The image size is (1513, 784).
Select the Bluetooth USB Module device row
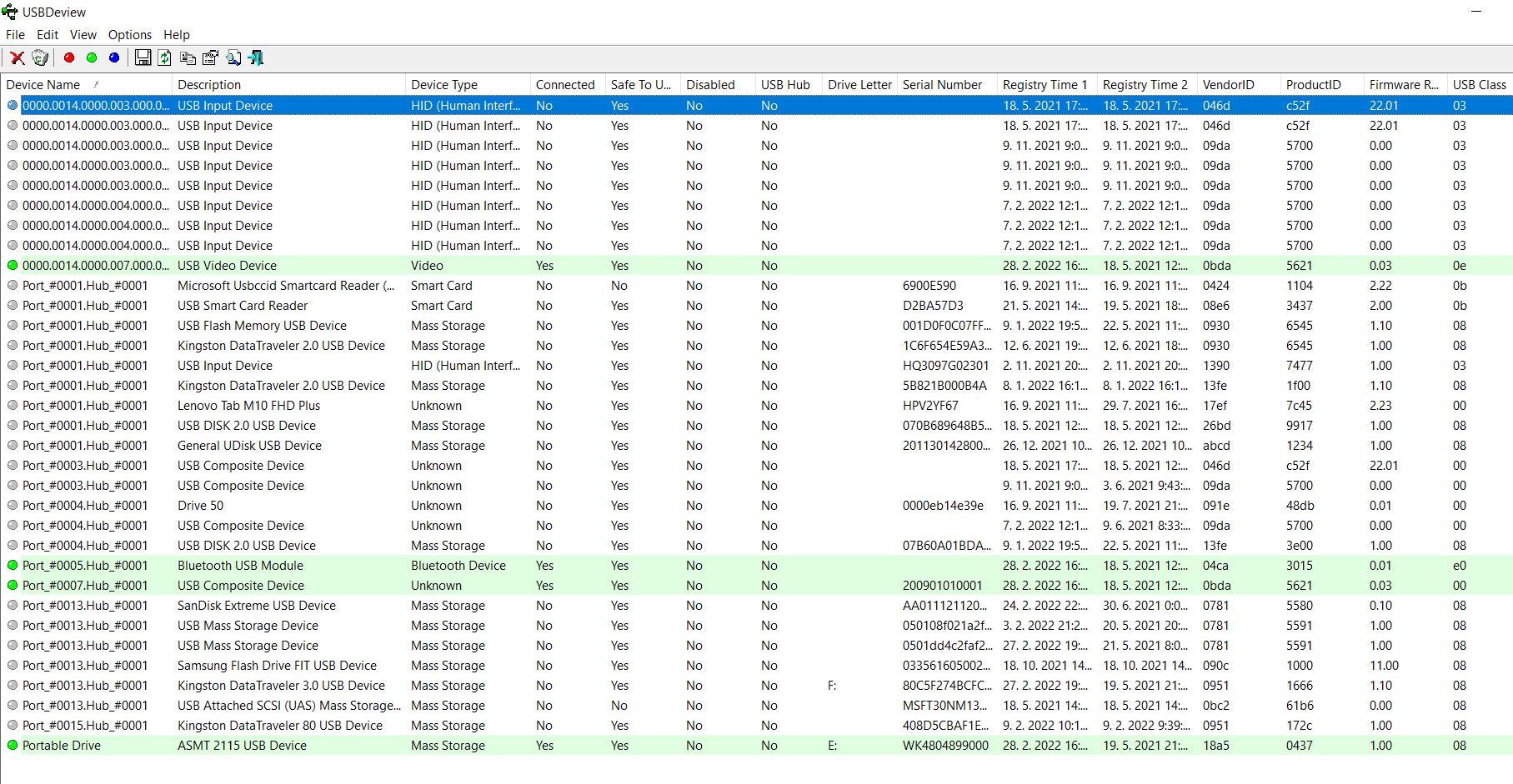[240, 566]
